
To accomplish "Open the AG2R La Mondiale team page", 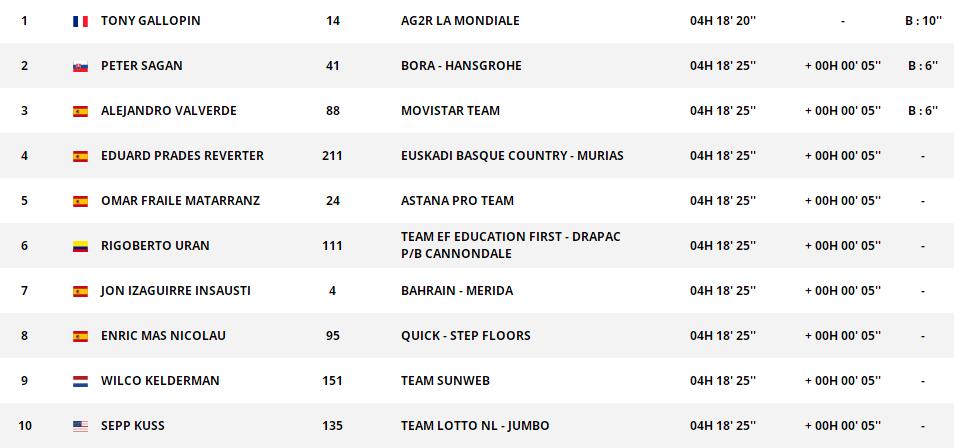I will (460, 21).
